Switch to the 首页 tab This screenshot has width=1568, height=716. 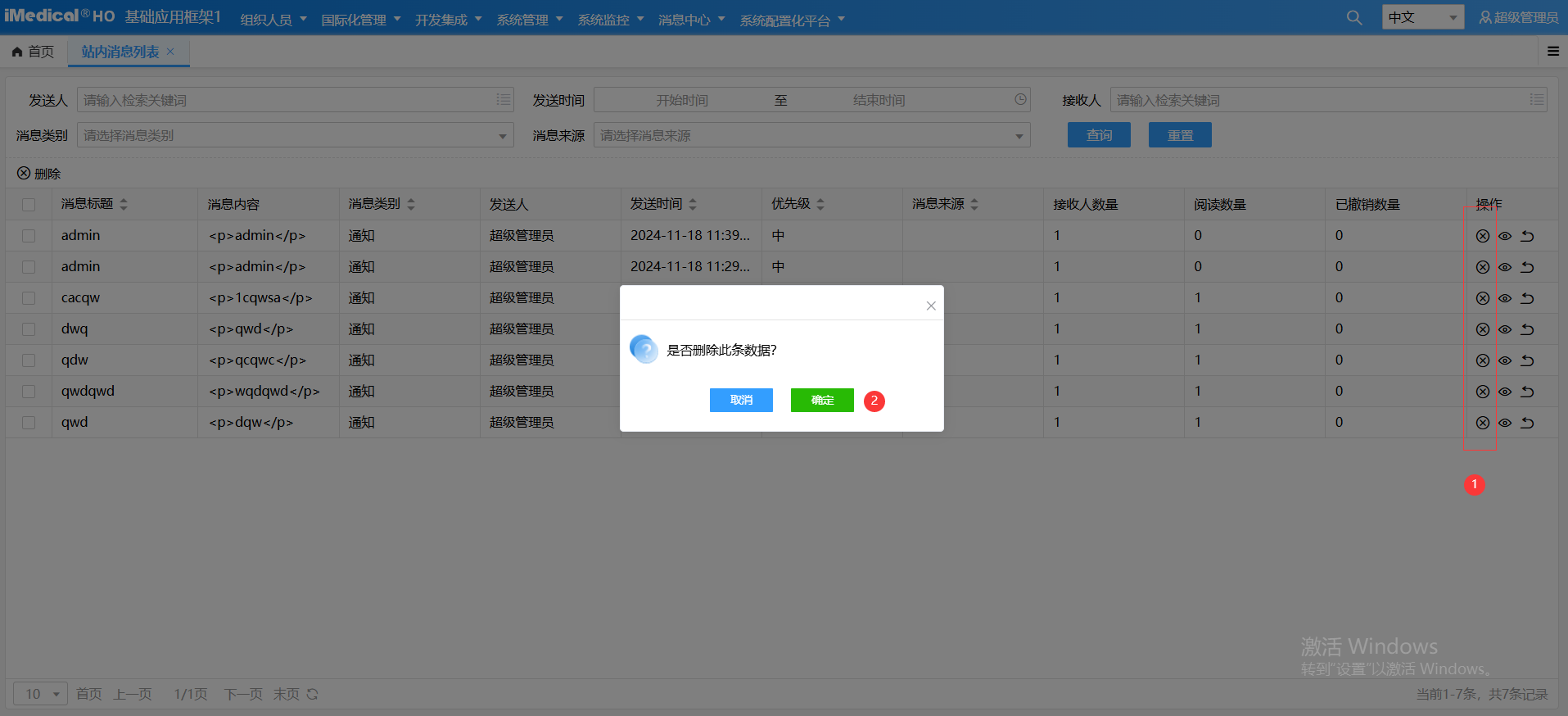pos(34,52)
